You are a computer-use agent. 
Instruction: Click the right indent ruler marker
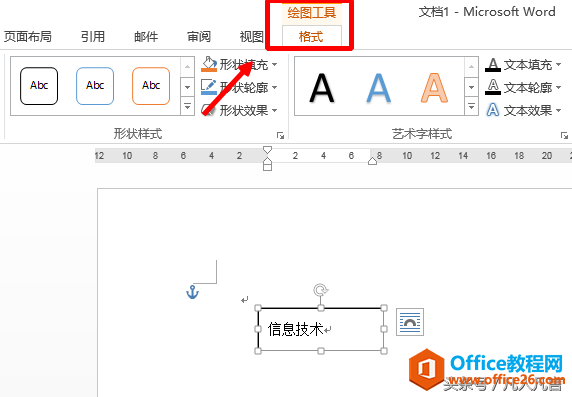[x=372, y=161]
